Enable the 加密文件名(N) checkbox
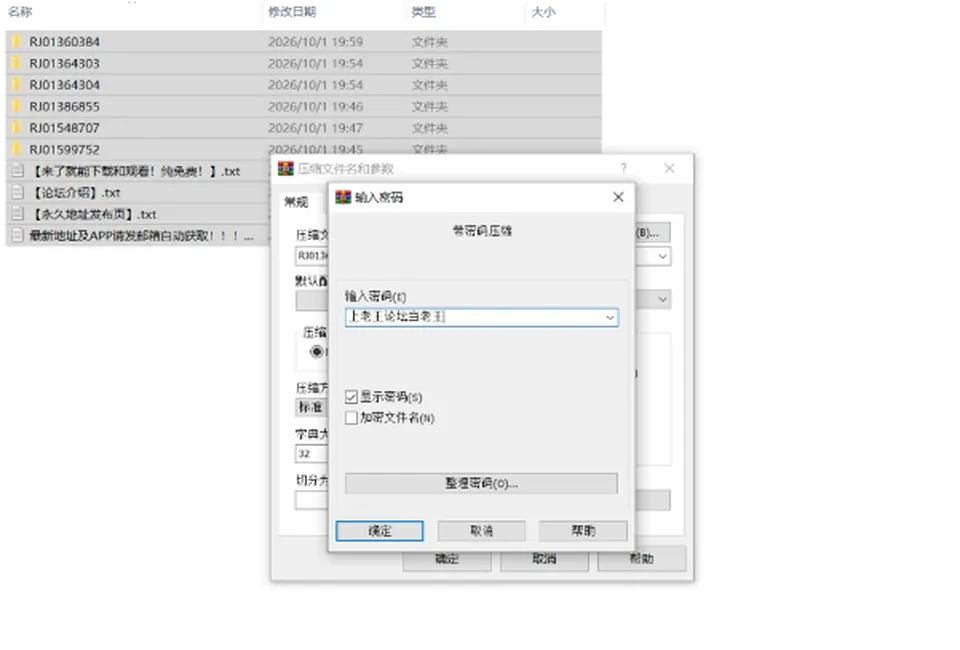The width and height of the screenshot is (960, 650). (351, 418)
